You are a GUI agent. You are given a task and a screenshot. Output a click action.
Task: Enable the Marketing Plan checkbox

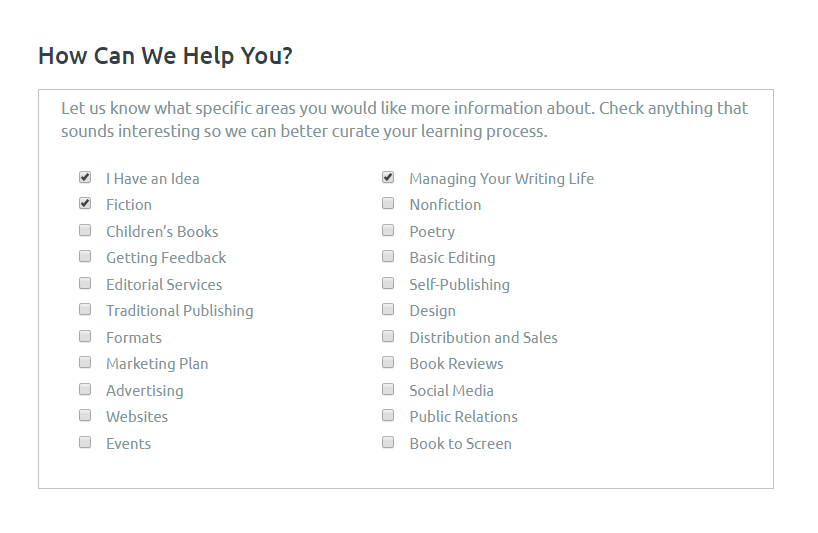pos(85,363)
